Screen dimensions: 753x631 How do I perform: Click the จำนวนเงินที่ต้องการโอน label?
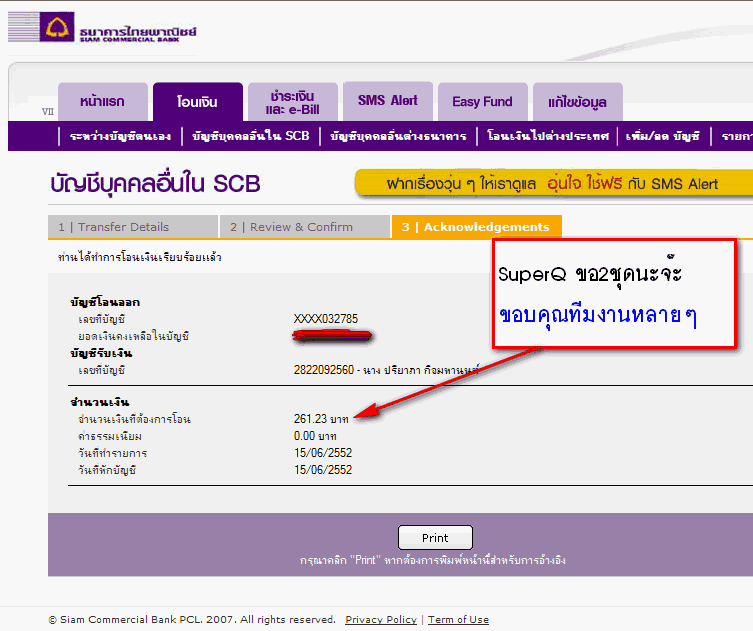coord(134,419)
